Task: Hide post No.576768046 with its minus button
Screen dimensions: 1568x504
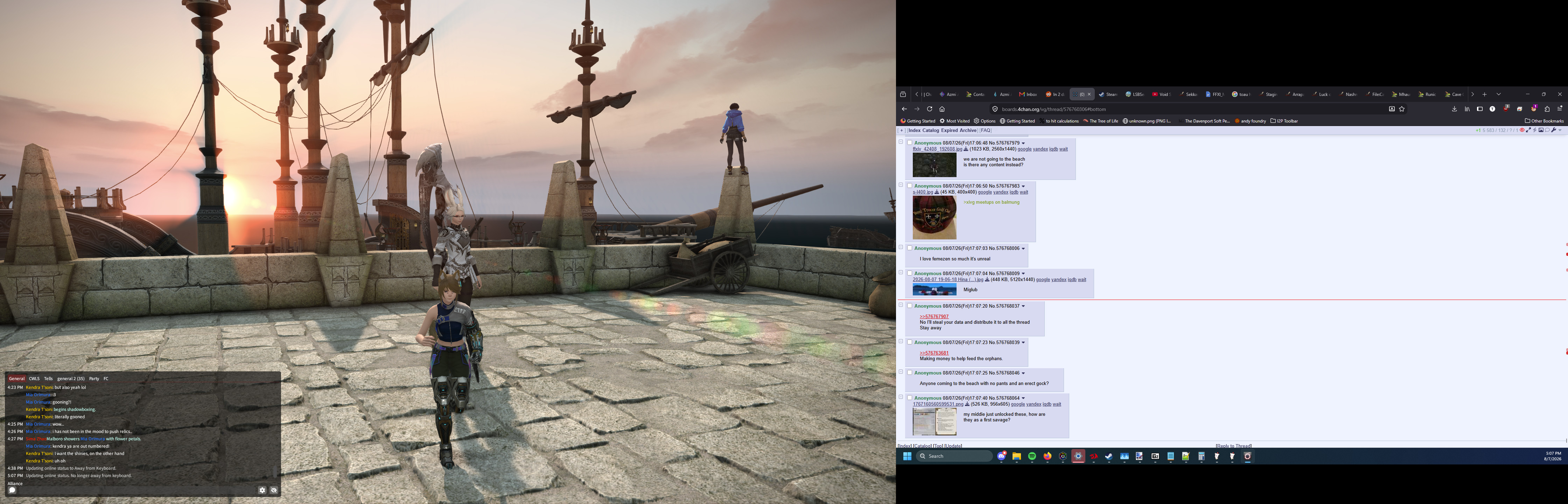Action: [x=901, y=372]
